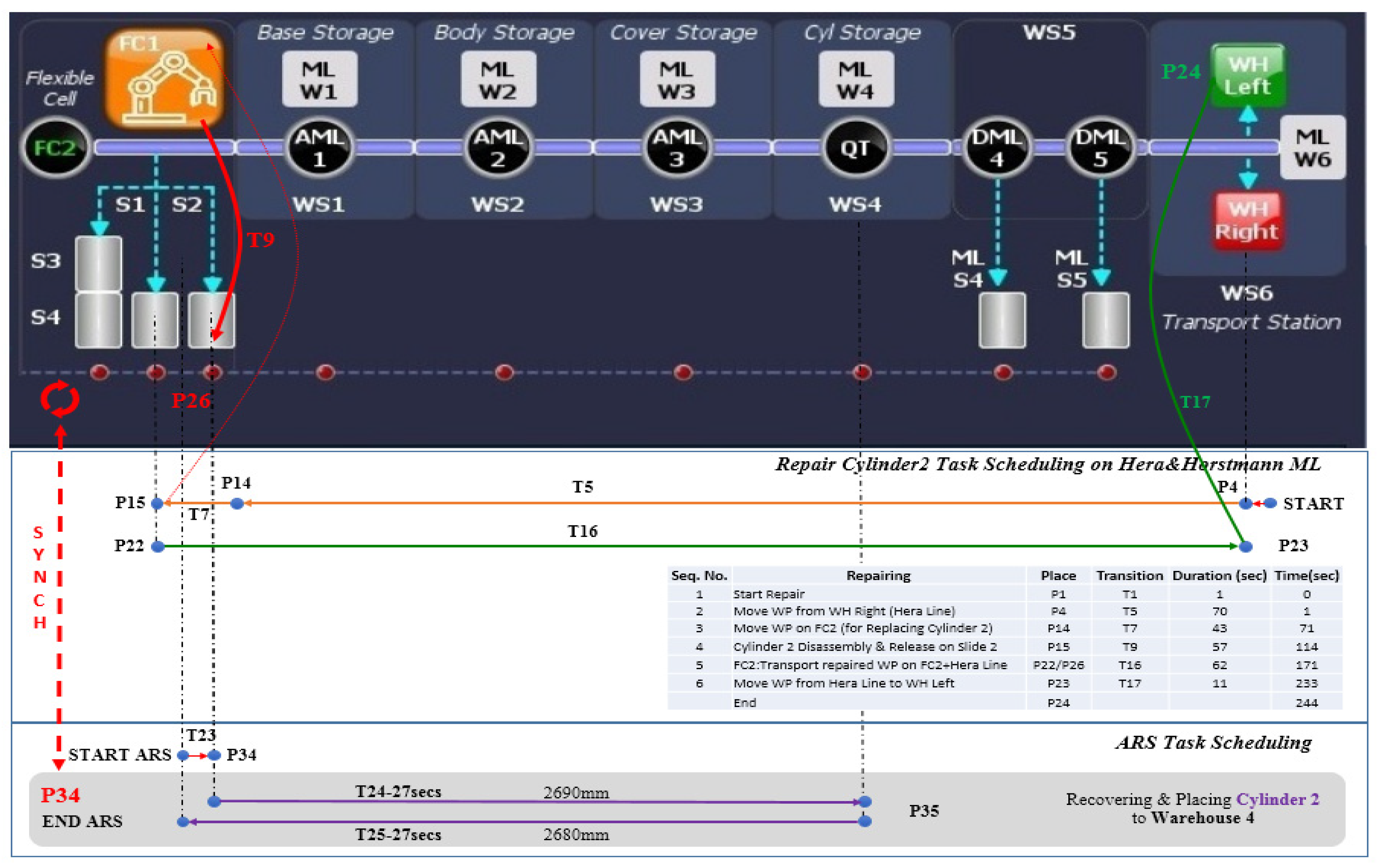Click the red synchronization loop icon
1381x868 pixels.
click(x=59, y=399)
